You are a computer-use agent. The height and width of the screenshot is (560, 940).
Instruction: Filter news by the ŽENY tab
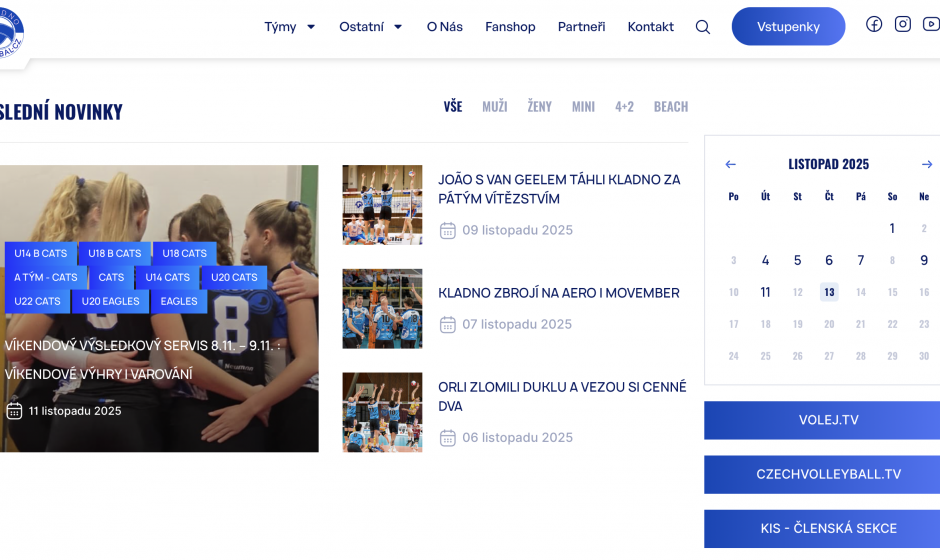click(539, 107)
